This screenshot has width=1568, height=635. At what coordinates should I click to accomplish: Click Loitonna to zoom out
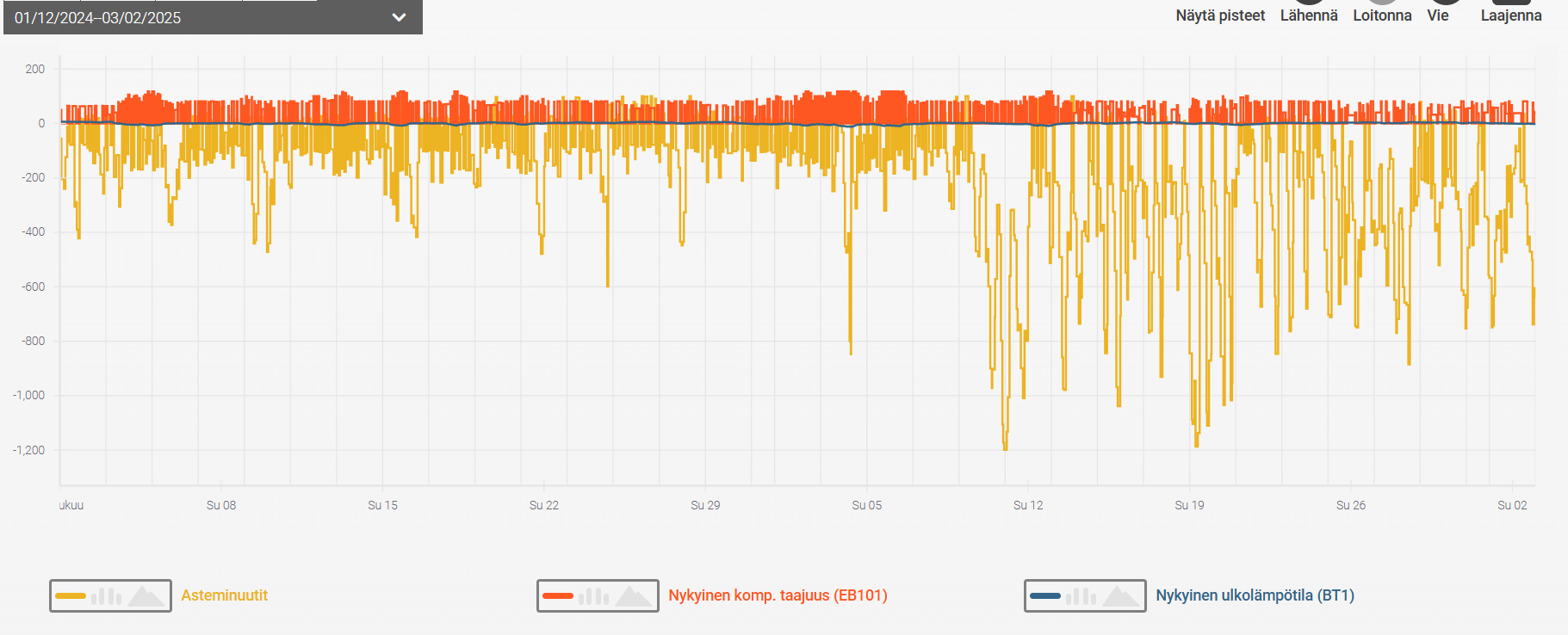coord(1382,15)
